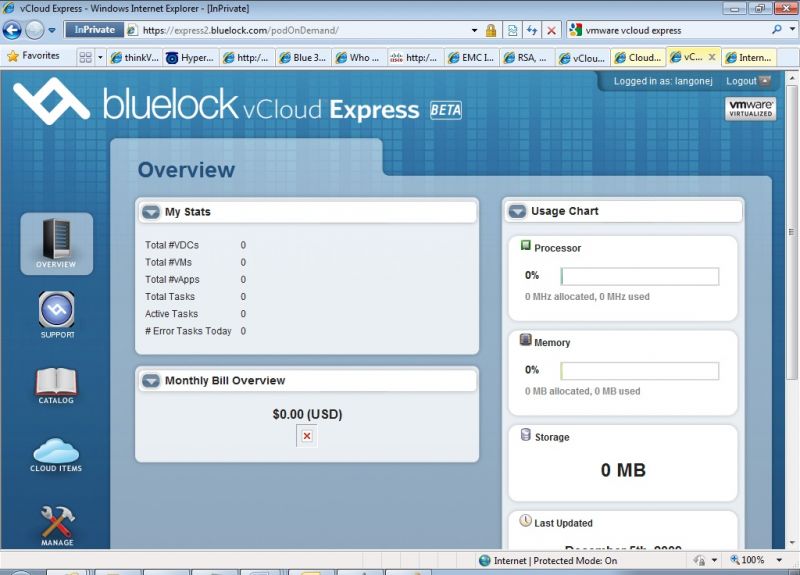Click the status bar security settings icon
Screen dimensions: 800x575
[698, 560]
